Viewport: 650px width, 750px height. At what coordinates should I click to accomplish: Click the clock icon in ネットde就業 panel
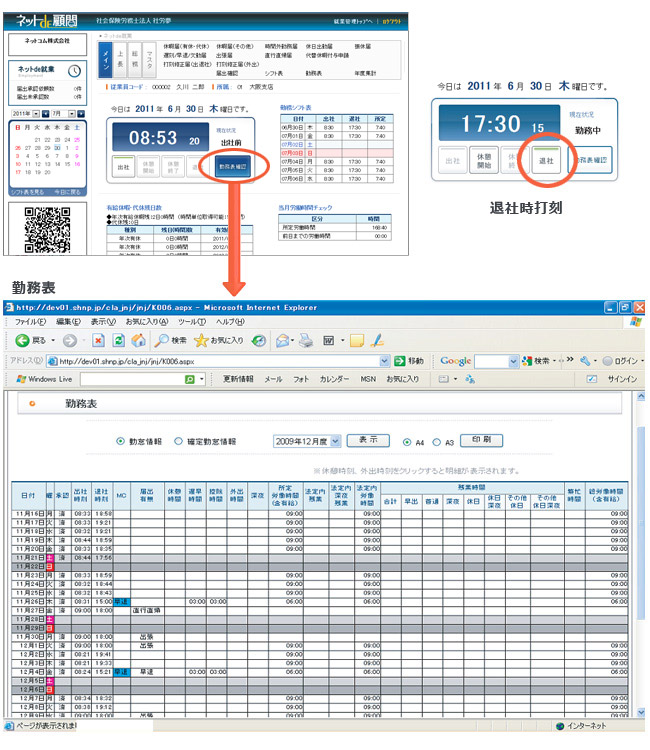coord(74,71)
